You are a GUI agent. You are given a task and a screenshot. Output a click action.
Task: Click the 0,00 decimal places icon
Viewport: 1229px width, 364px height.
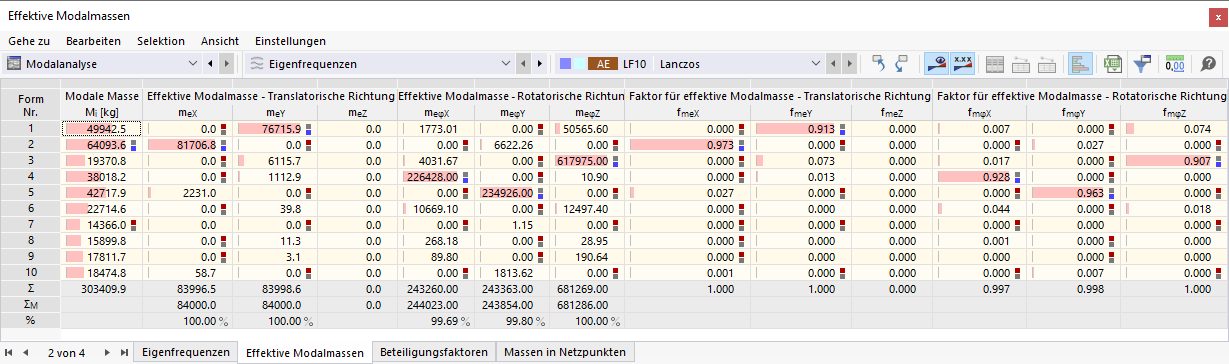coord(1176,63)
